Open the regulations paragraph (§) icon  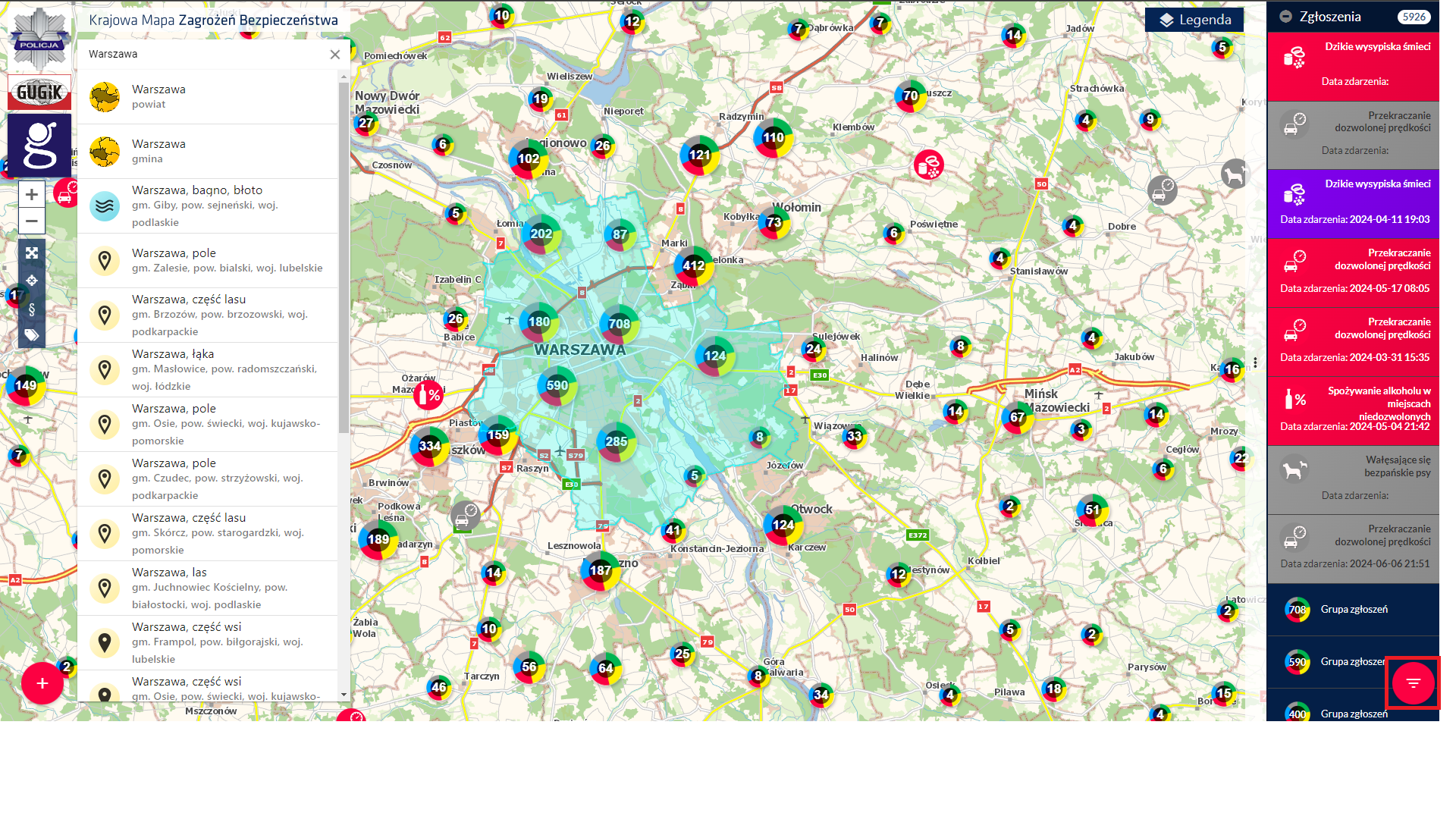coord(32,309)
